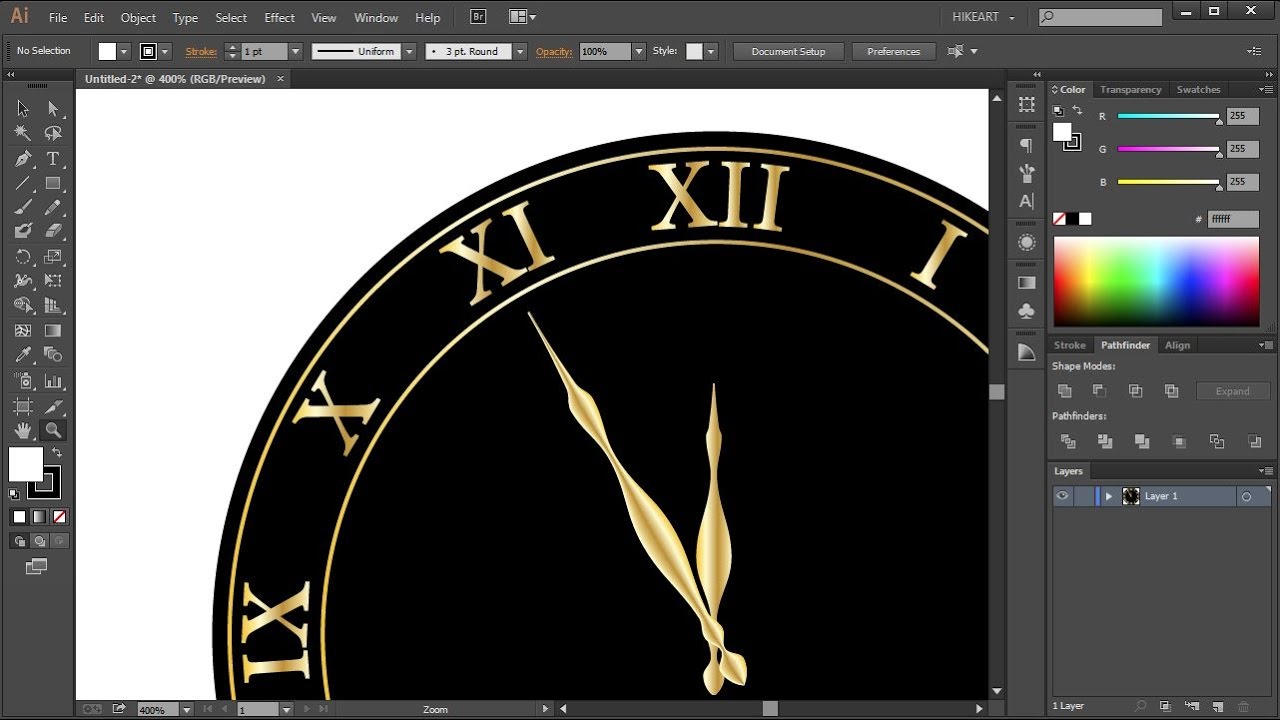The height and width of the screenshot is (720, 1280).
Task: Select the Artboard tool
Action: coord(23,406)
